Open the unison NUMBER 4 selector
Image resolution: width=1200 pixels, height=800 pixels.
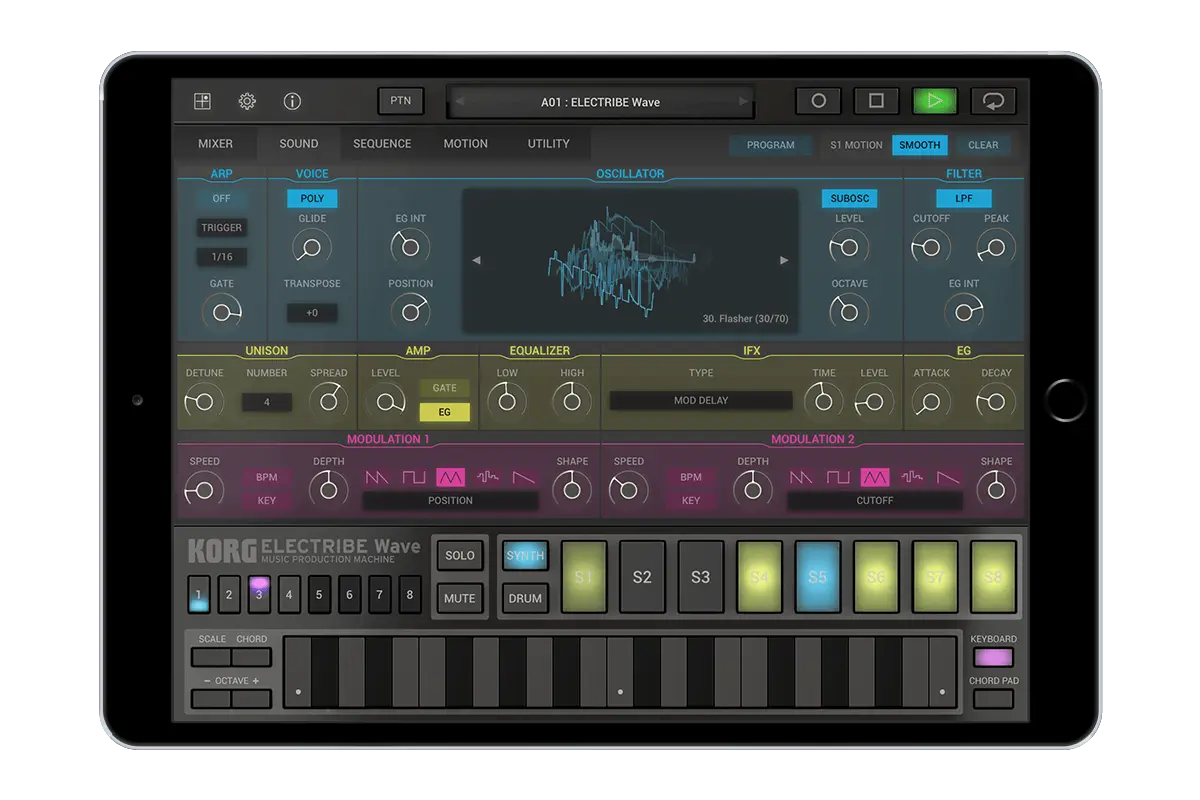coord(267,402)
